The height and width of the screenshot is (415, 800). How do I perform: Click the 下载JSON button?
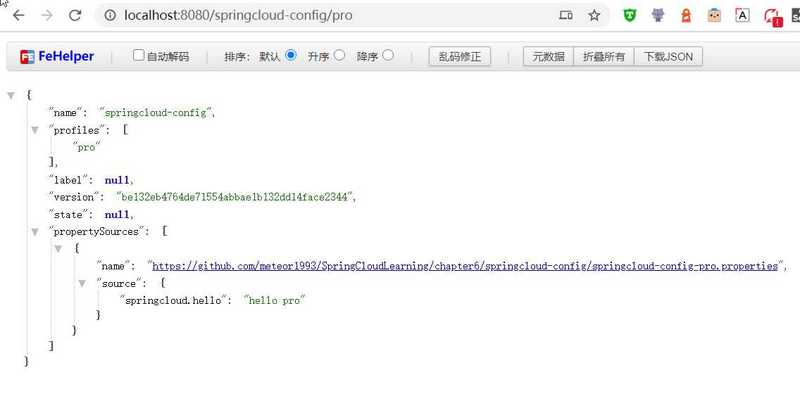668,57
